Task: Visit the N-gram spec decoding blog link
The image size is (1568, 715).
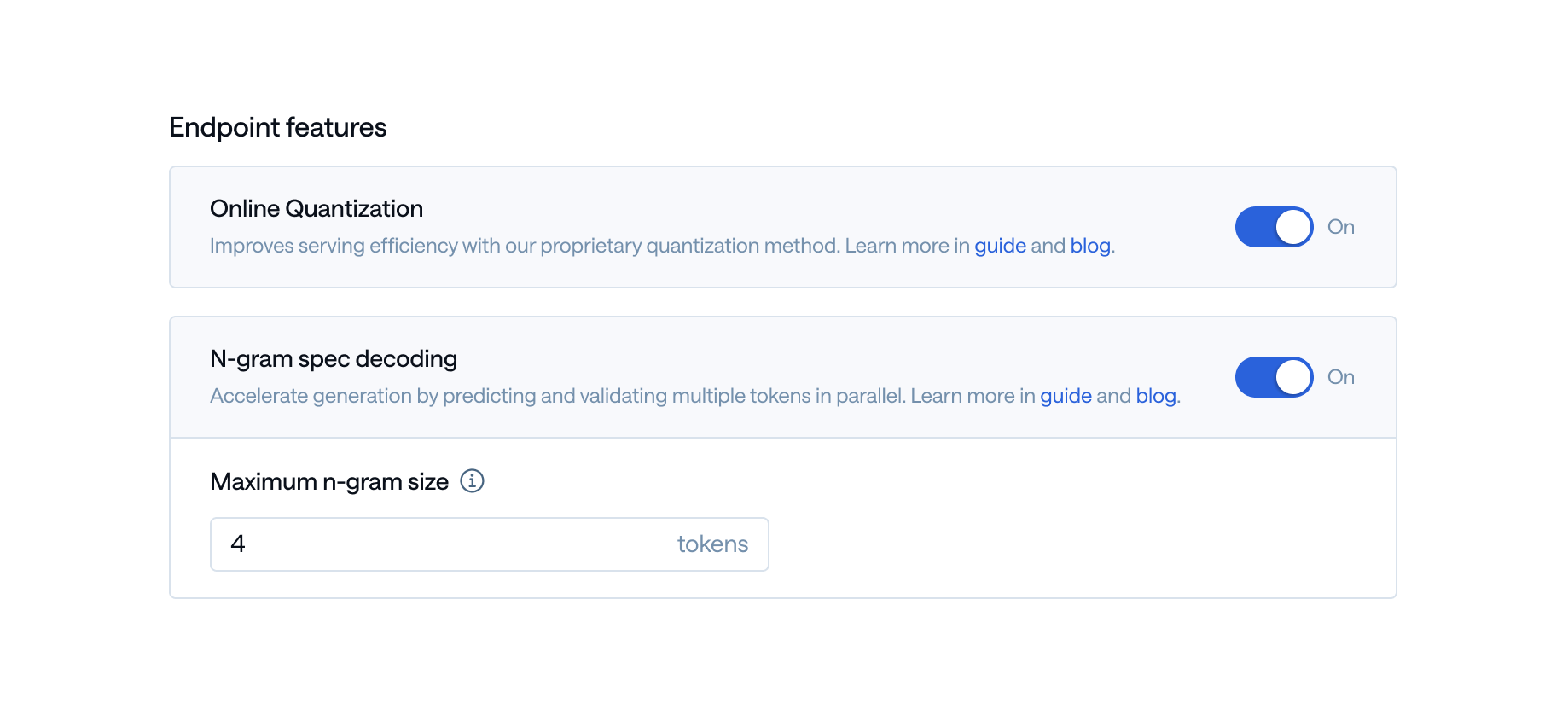Action: [1156, 396]
